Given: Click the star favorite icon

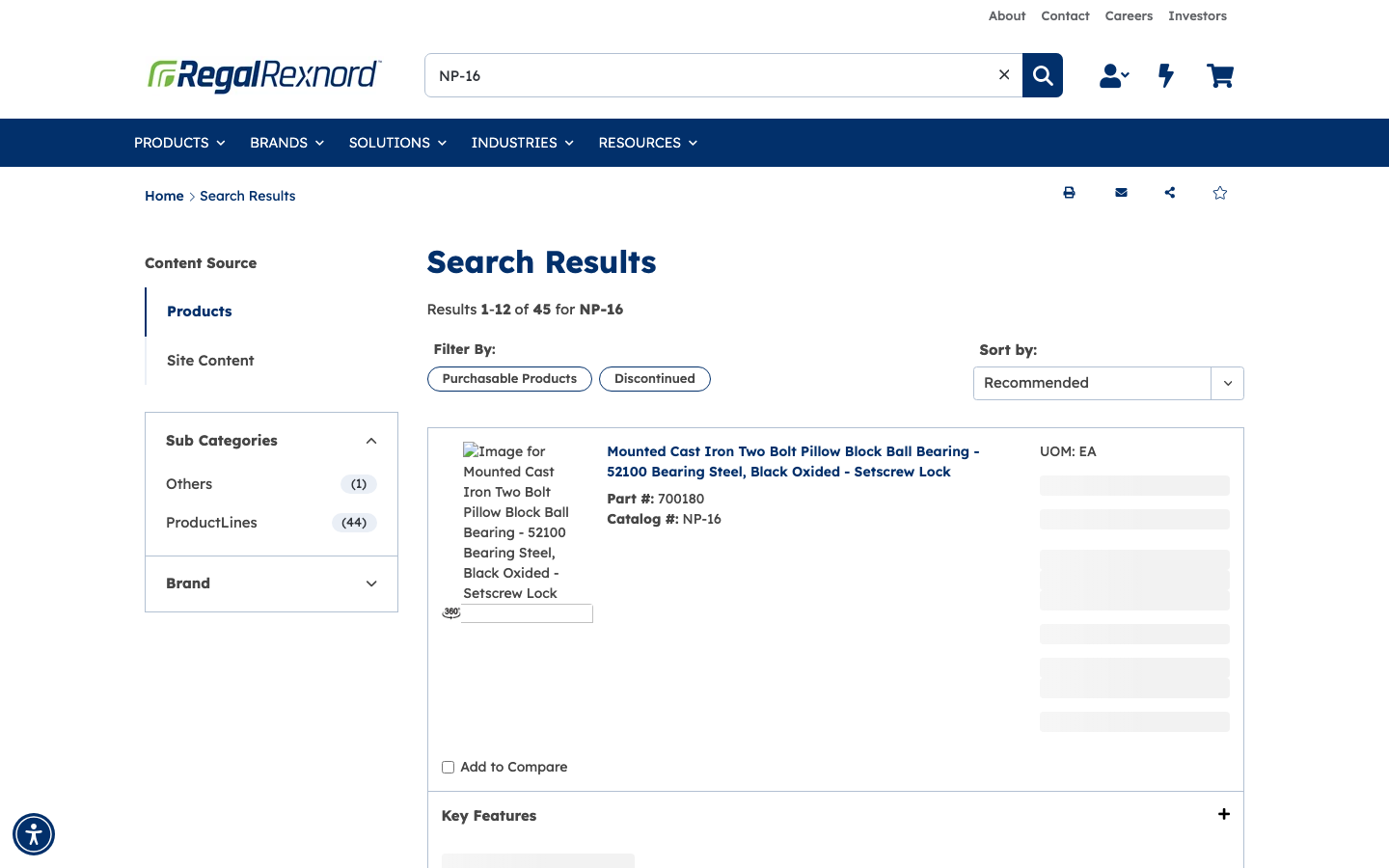Looking at the screenshot, I should click(x=1220, y=193).
